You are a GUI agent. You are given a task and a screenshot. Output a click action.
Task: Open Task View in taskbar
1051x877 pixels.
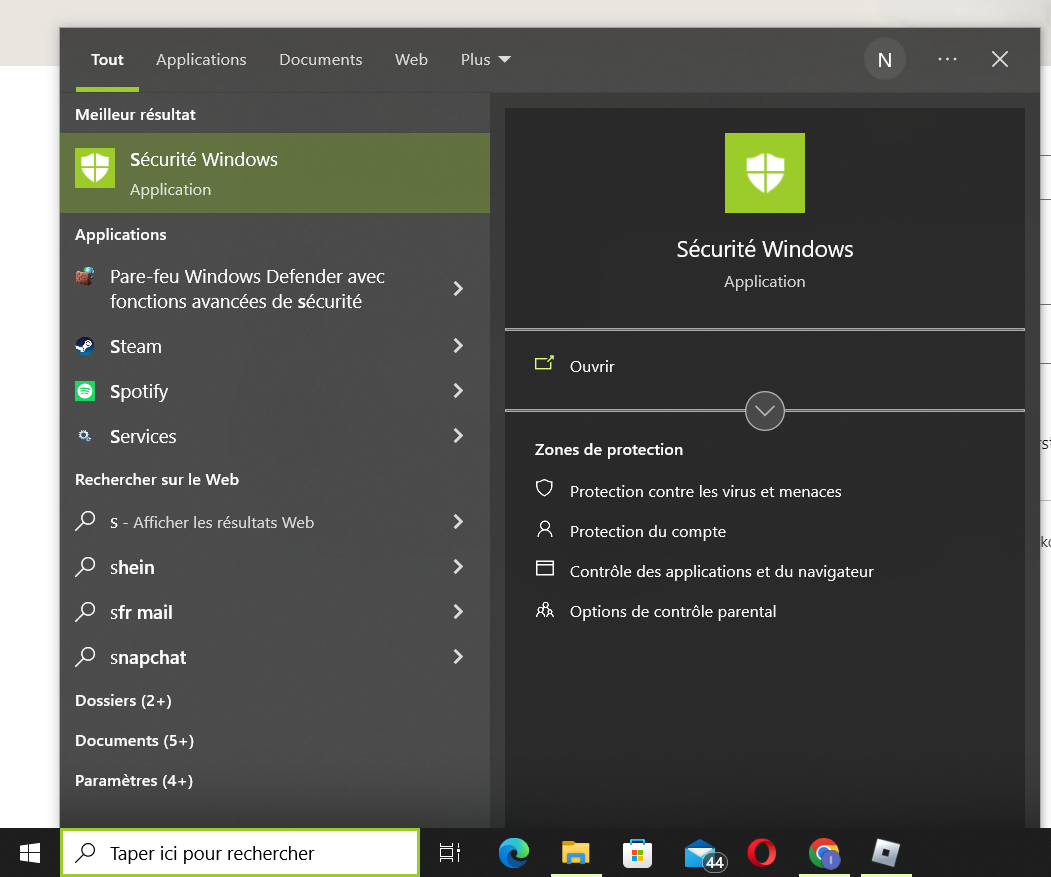(450, 853)
